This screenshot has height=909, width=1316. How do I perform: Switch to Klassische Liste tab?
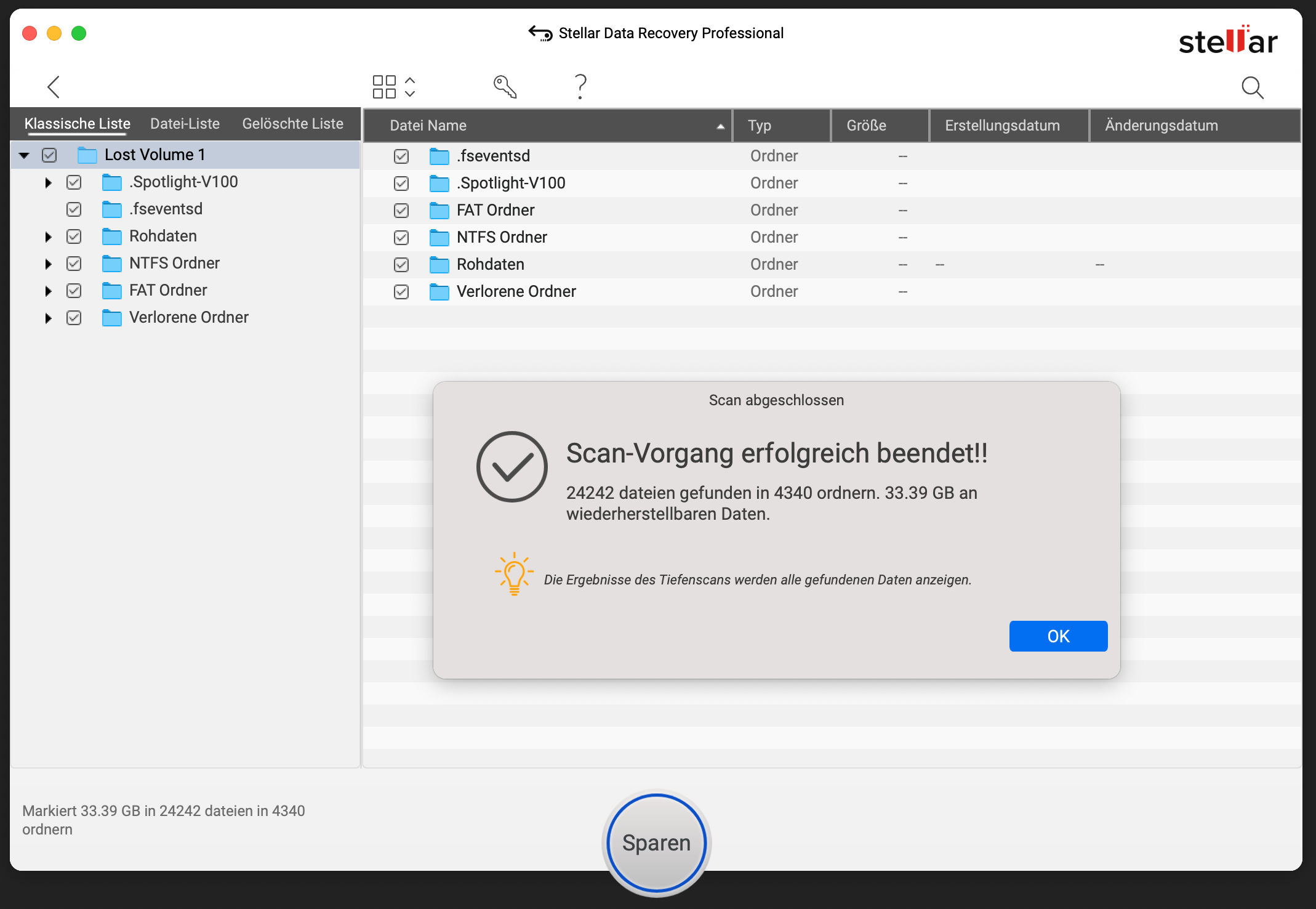click(x=78, y=124)
